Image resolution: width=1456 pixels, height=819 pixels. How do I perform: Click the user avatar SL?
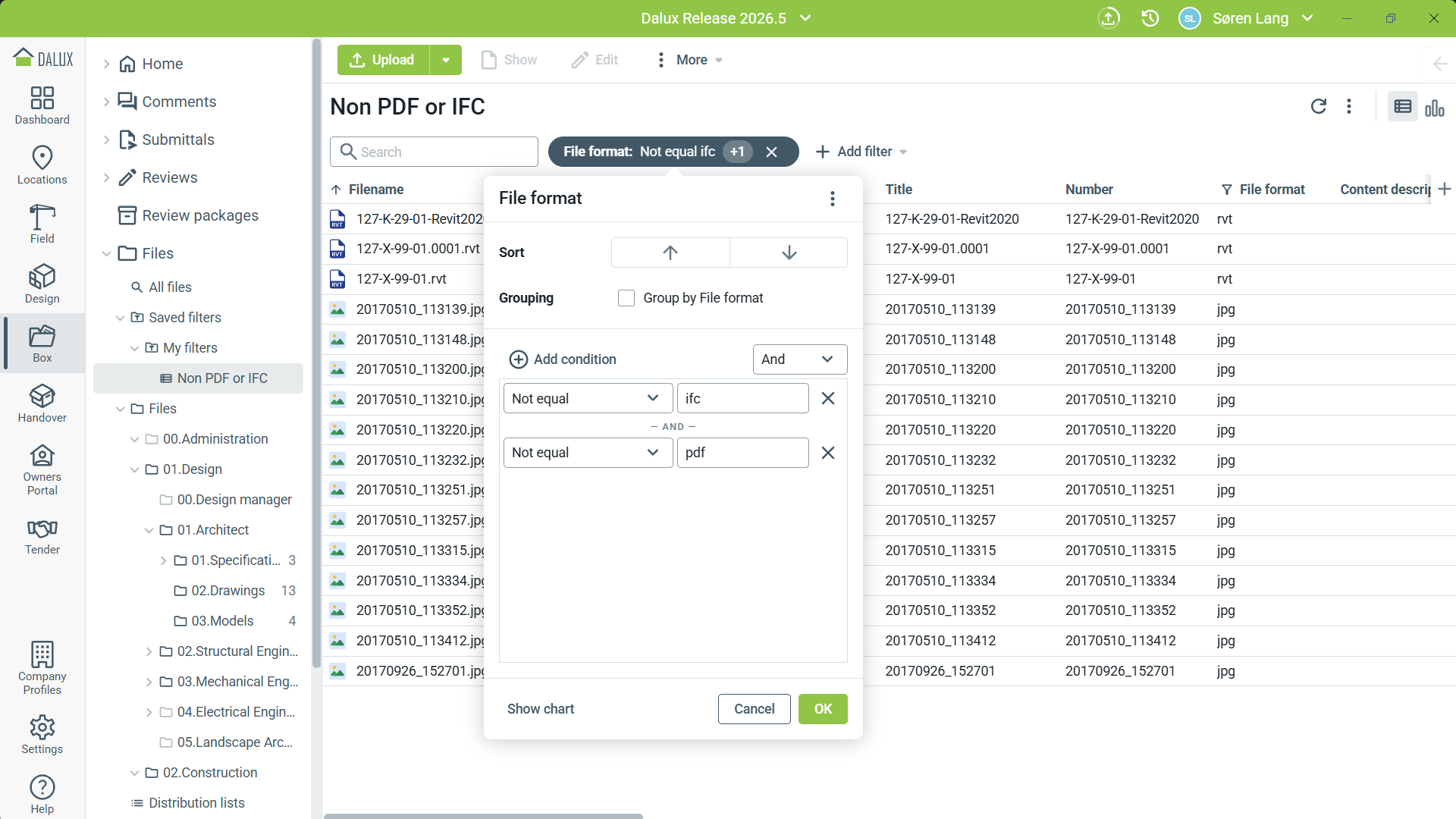(x=1190, y=18)
